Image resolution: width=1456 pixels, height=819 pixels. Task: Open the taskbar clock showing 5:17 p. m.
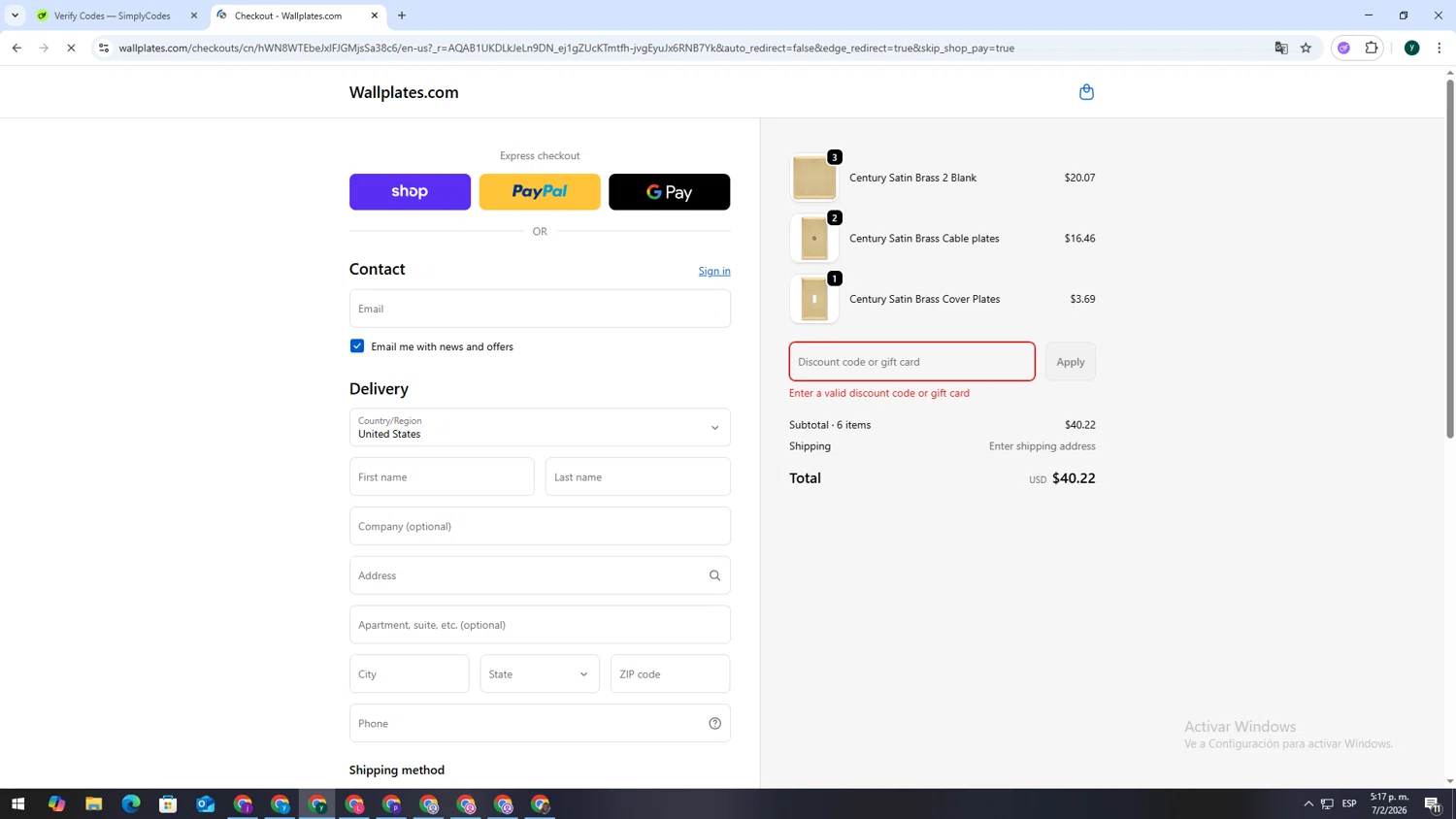[1389, 803]
